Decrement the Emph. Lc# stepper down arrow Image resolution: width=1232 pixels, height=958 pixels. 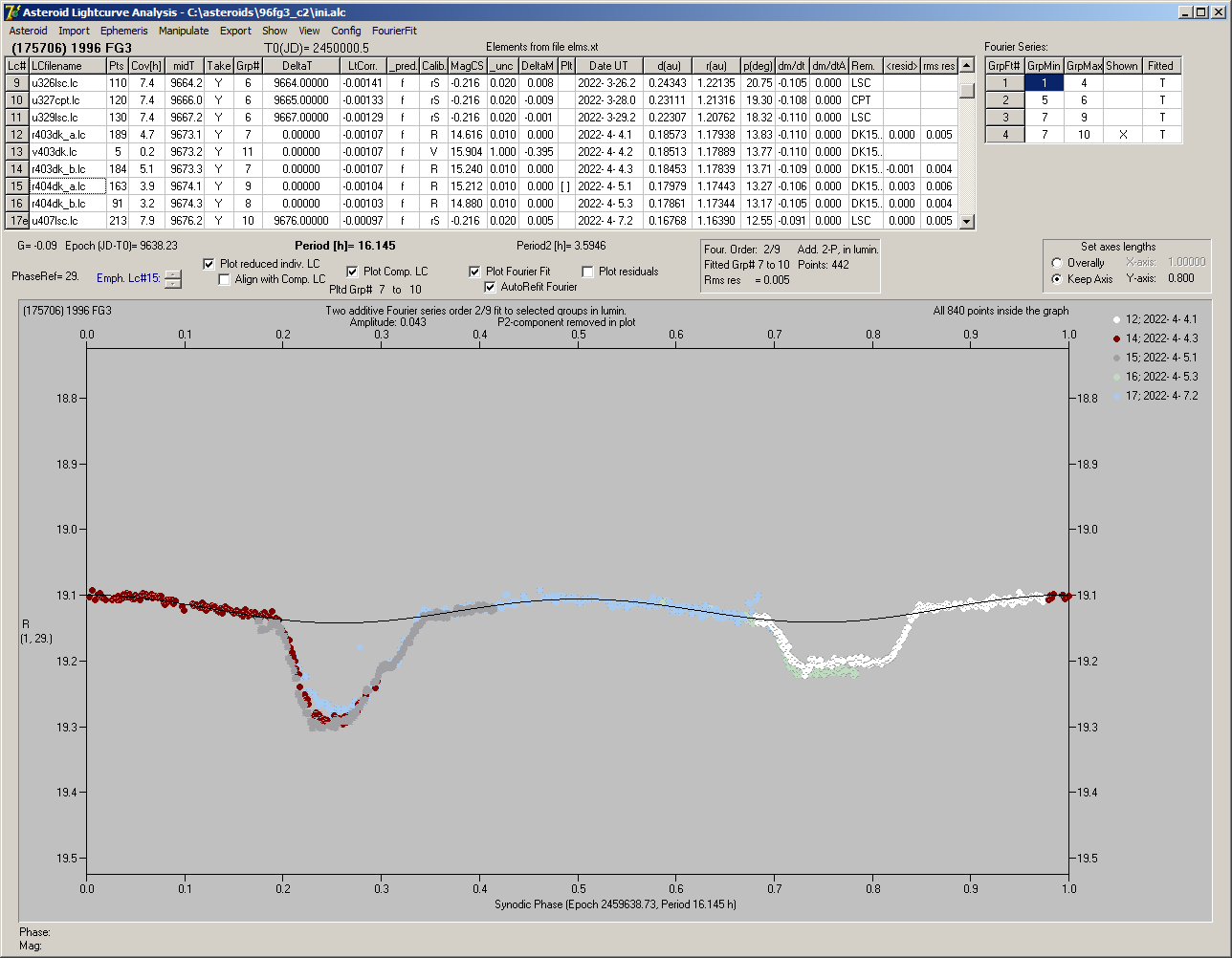coord(172,283)
